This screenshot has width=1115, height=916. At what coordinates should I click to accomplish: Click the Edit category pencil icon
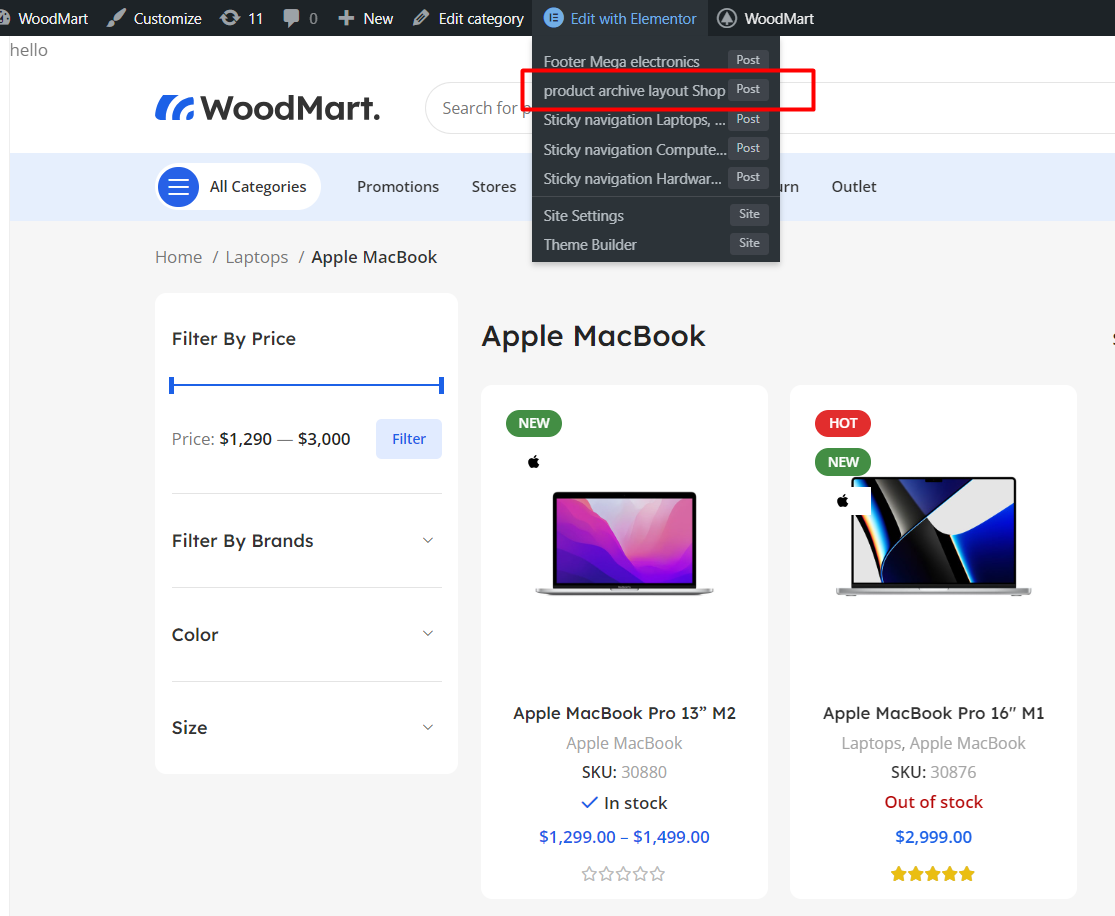tap(421, 18)
